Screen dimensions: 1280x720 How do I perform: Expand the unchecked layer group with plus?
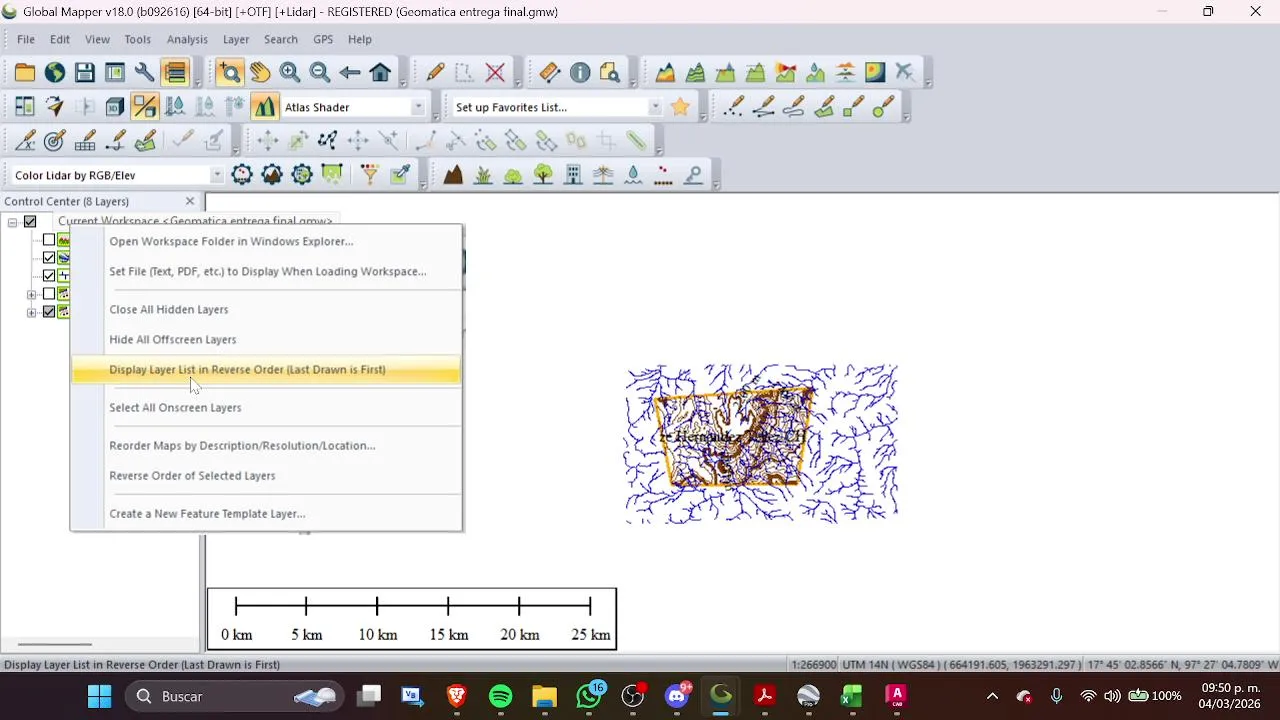pos(31,294)
